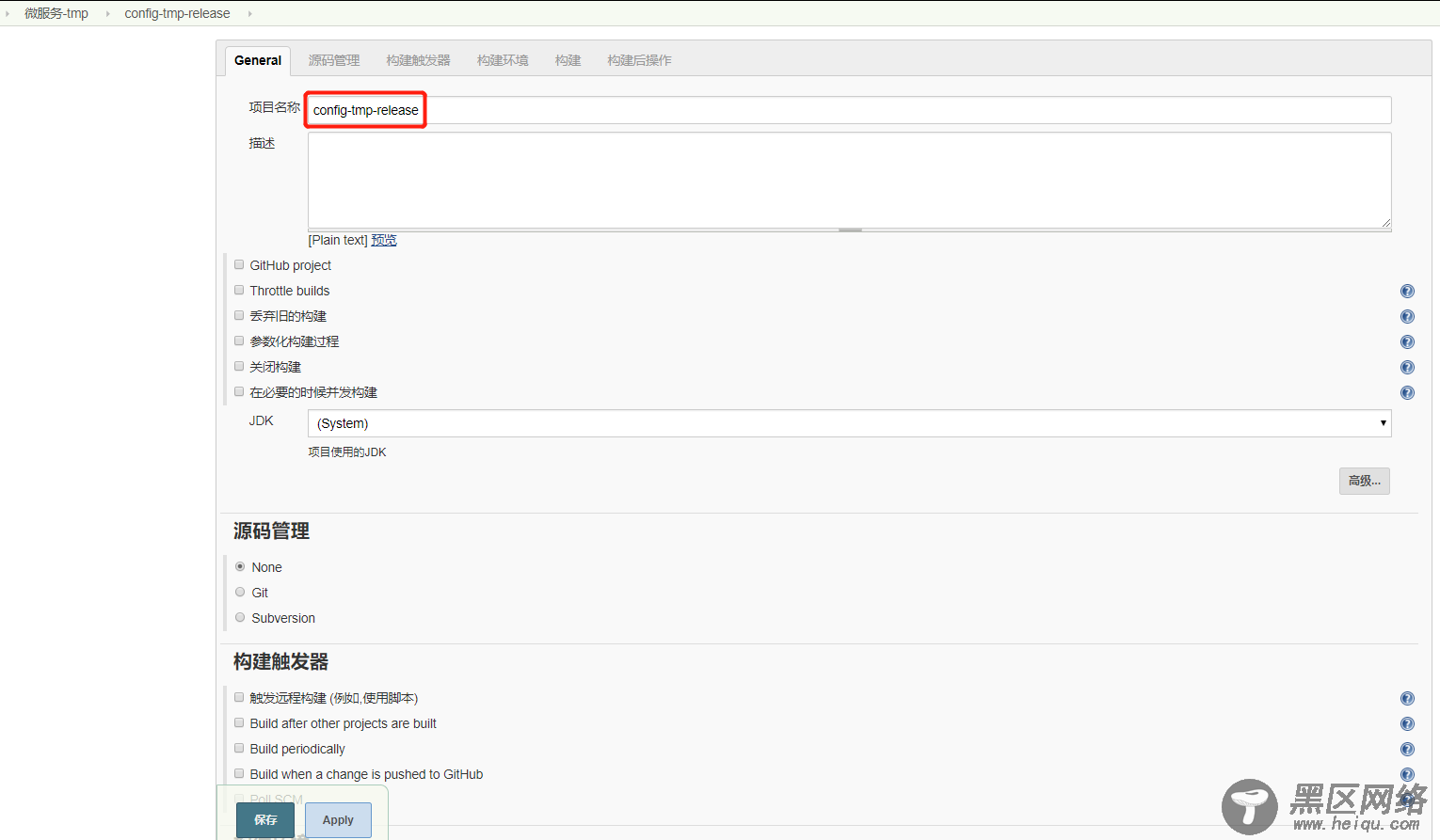Screen dimensions: 1440x840
Task: Enable Build when change pushed to GitHub
Action: [239, 774]
